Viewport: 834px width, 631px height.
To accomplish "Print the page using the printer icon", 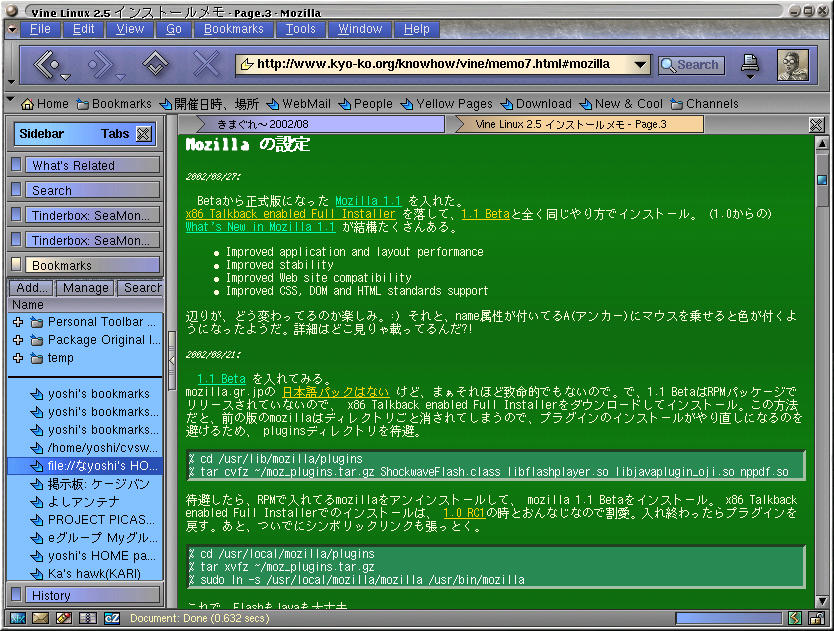I will [x=750, y=64].
